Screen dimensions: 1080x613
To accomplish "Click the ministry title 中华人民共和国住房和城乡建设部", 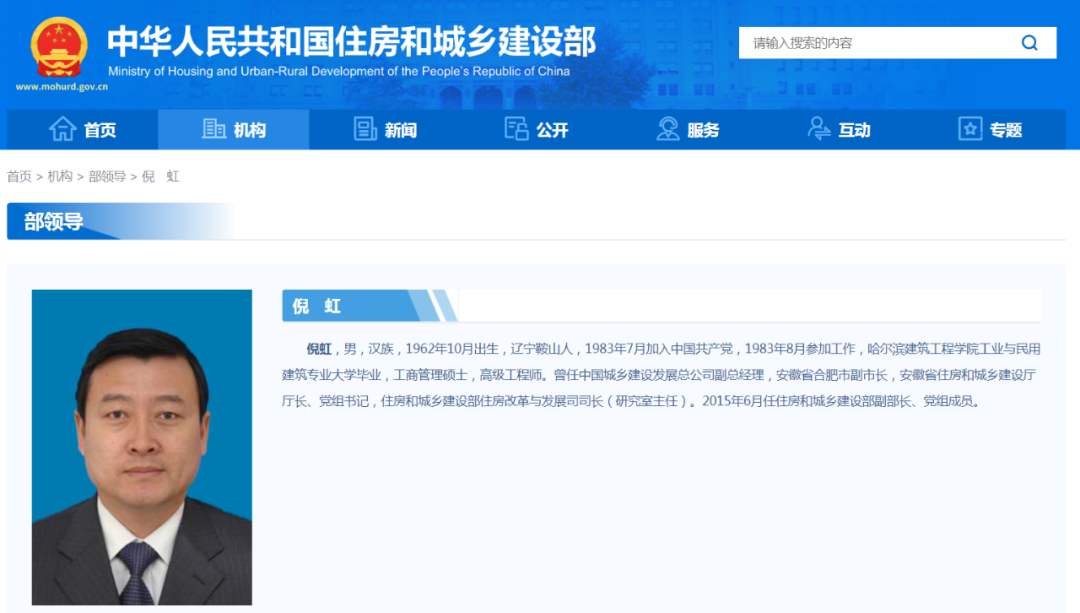I will click(351, 41).
